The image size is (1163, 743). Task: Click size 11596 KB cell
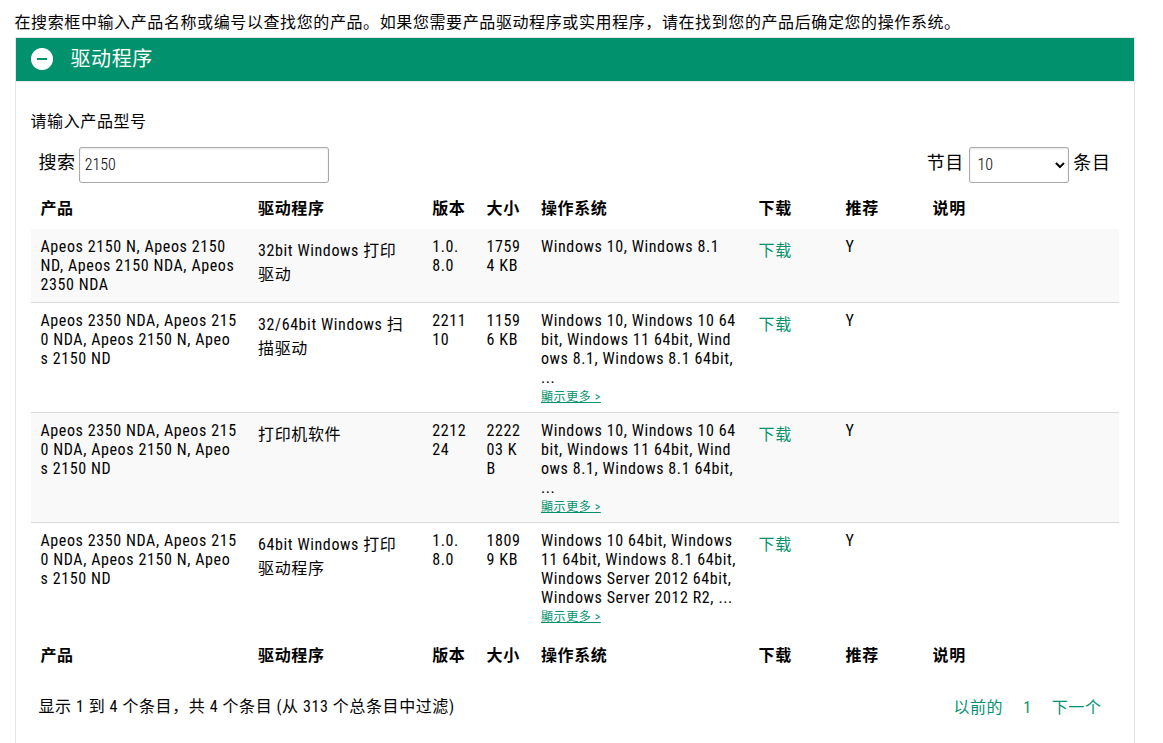(503, 330)
